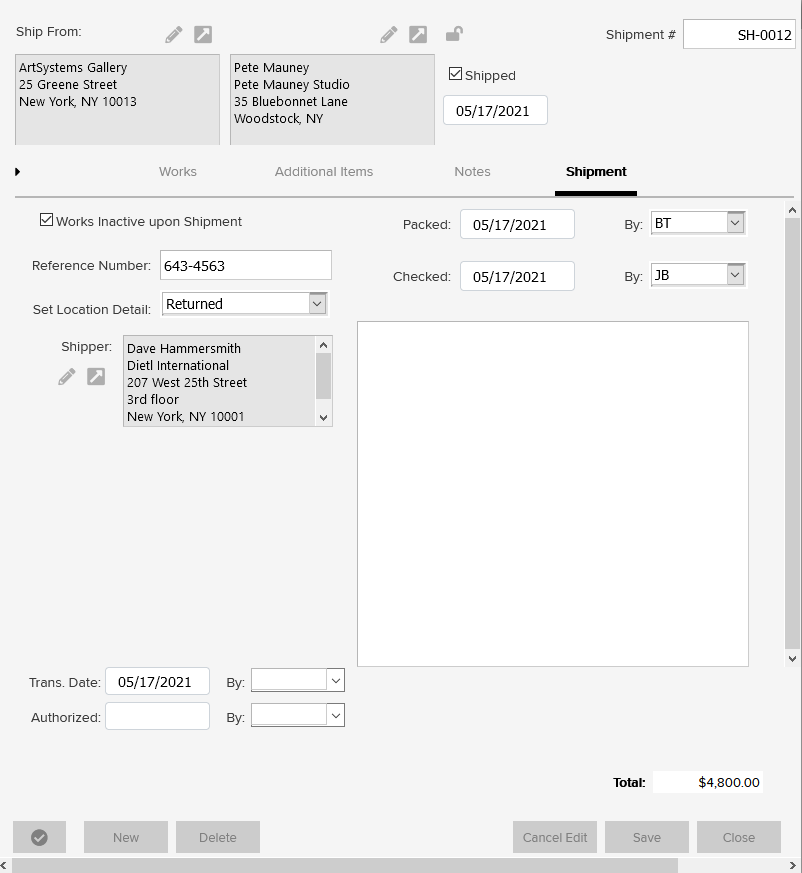Expand the left-side disclosure triangle by tabs
The height and width of the screenshot is (873, 802).
(18, 172)
